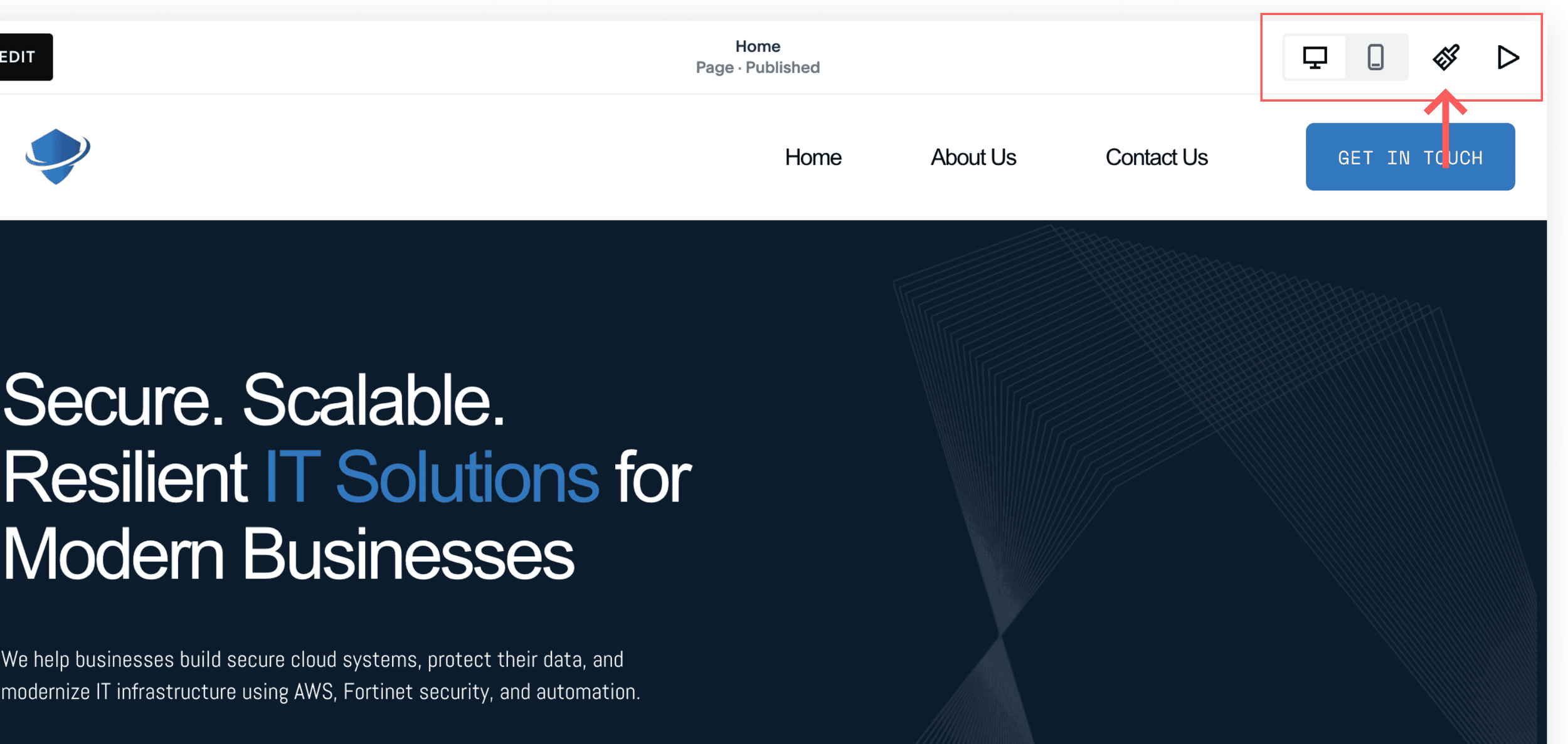
Task: Open the About Us navigation item
Action: click(973, 157)
